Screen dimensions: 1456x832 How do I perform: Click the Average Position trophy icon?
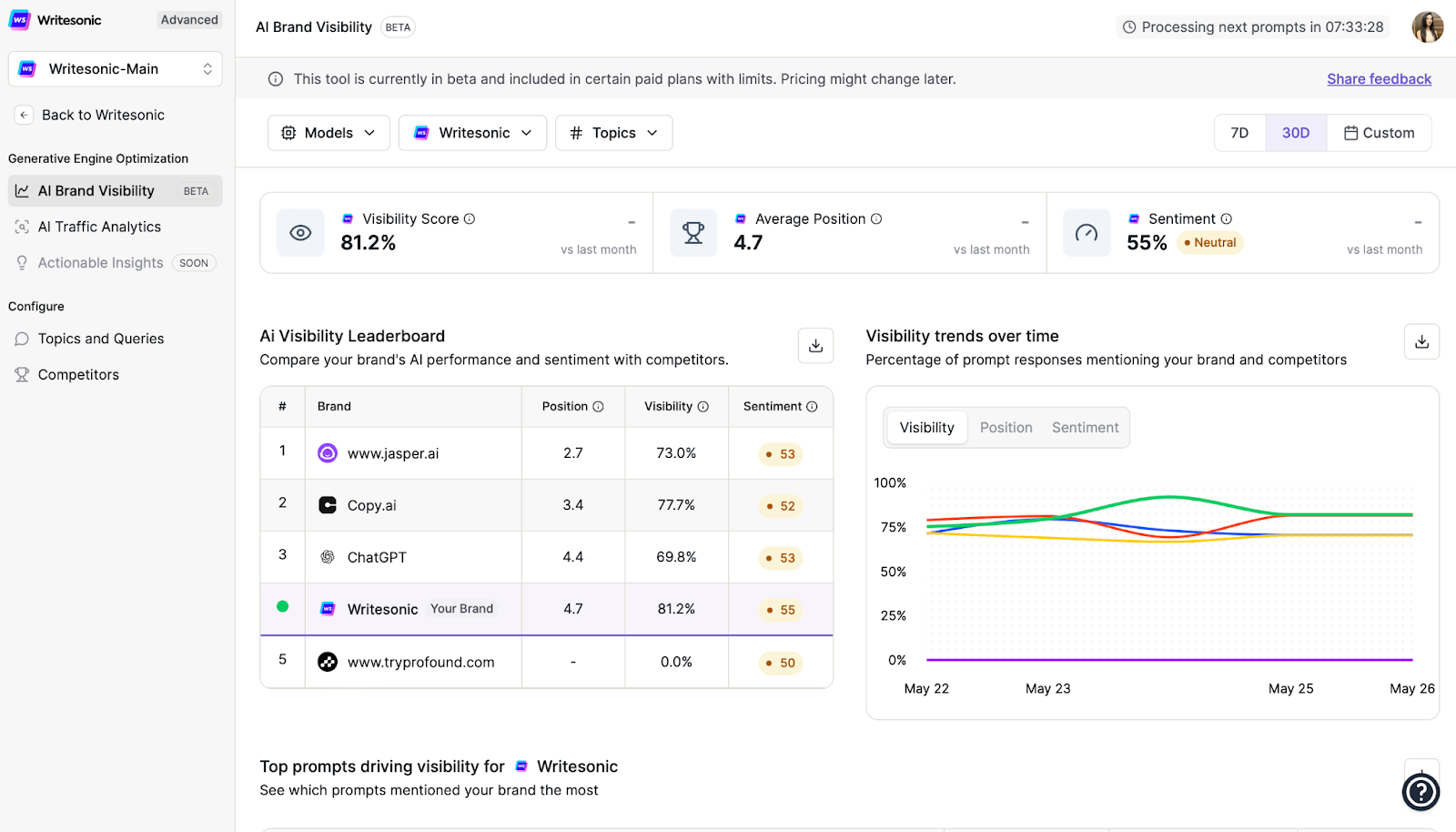(693, 233)
